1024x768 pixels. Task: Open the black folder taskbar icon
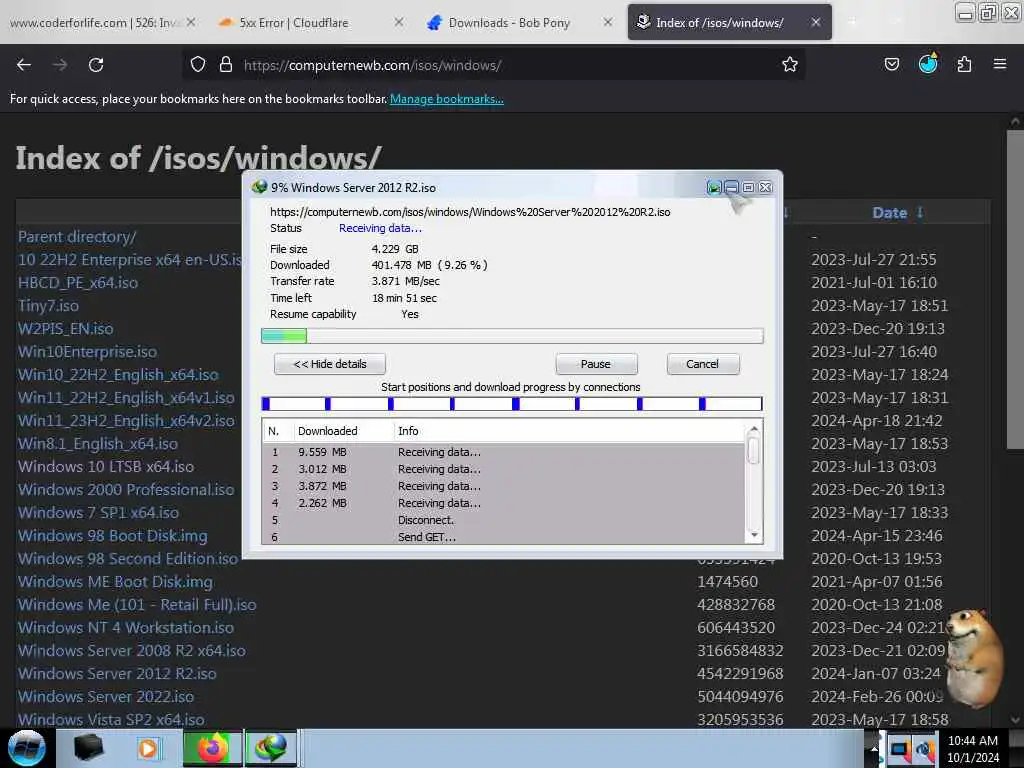88,748
